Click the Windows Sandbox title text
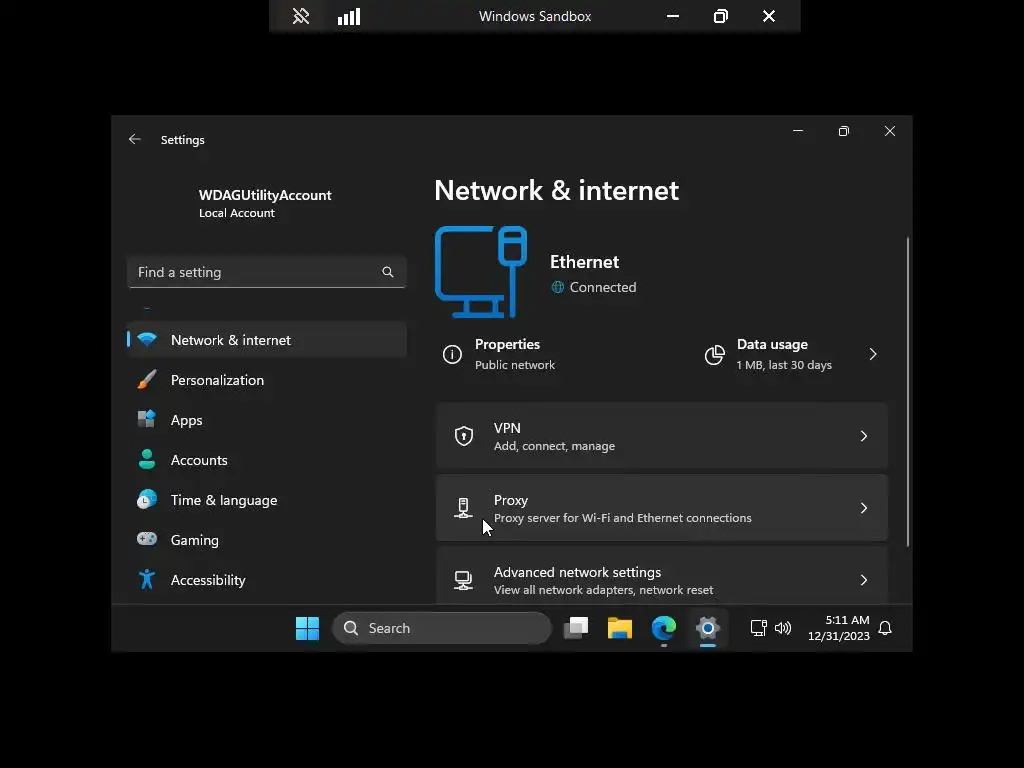Screen dimensions: 1024x768 pyautogui.click(x=535, y=16)
